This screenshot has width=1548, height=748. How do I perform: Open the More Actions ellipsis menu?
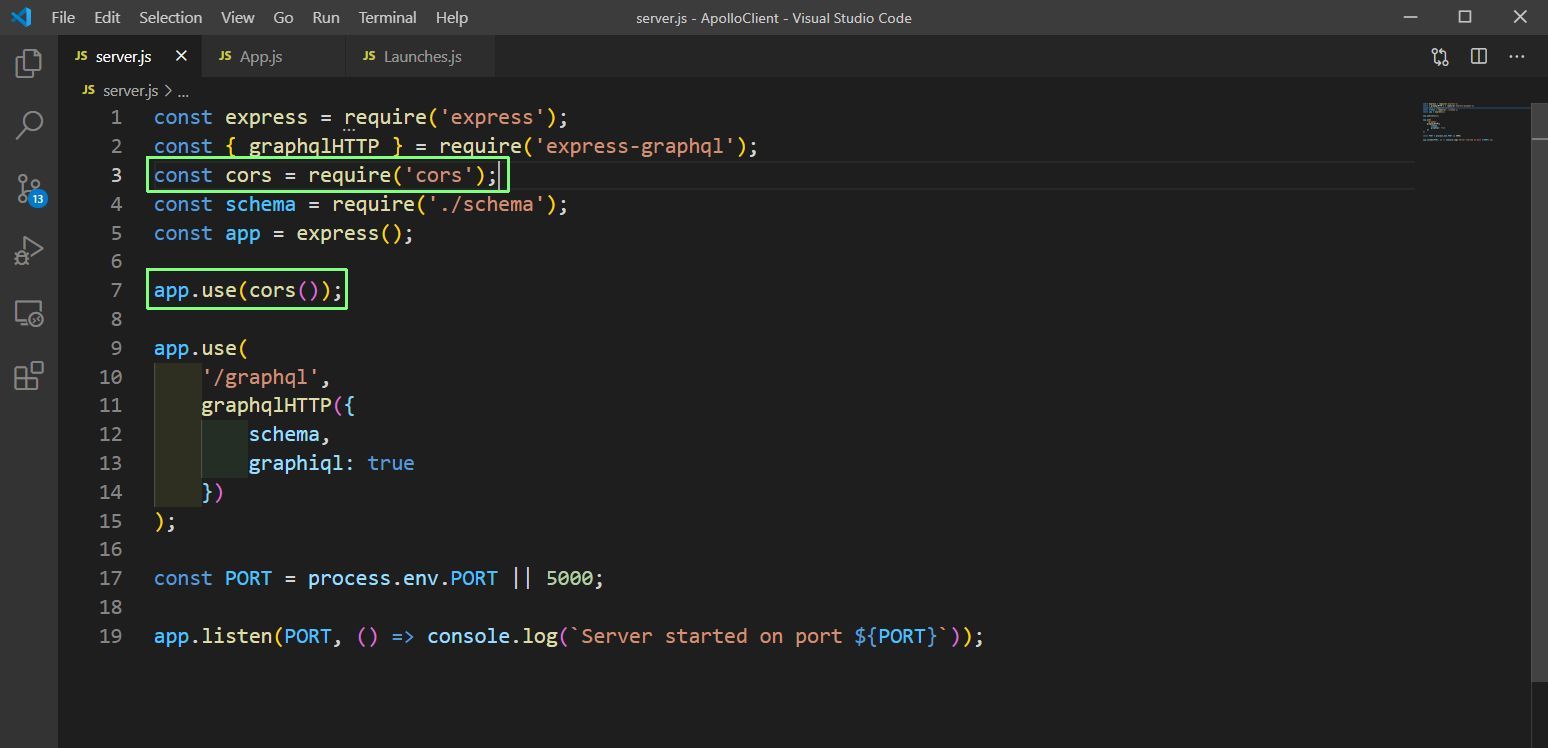click(x=1517, y=57)
